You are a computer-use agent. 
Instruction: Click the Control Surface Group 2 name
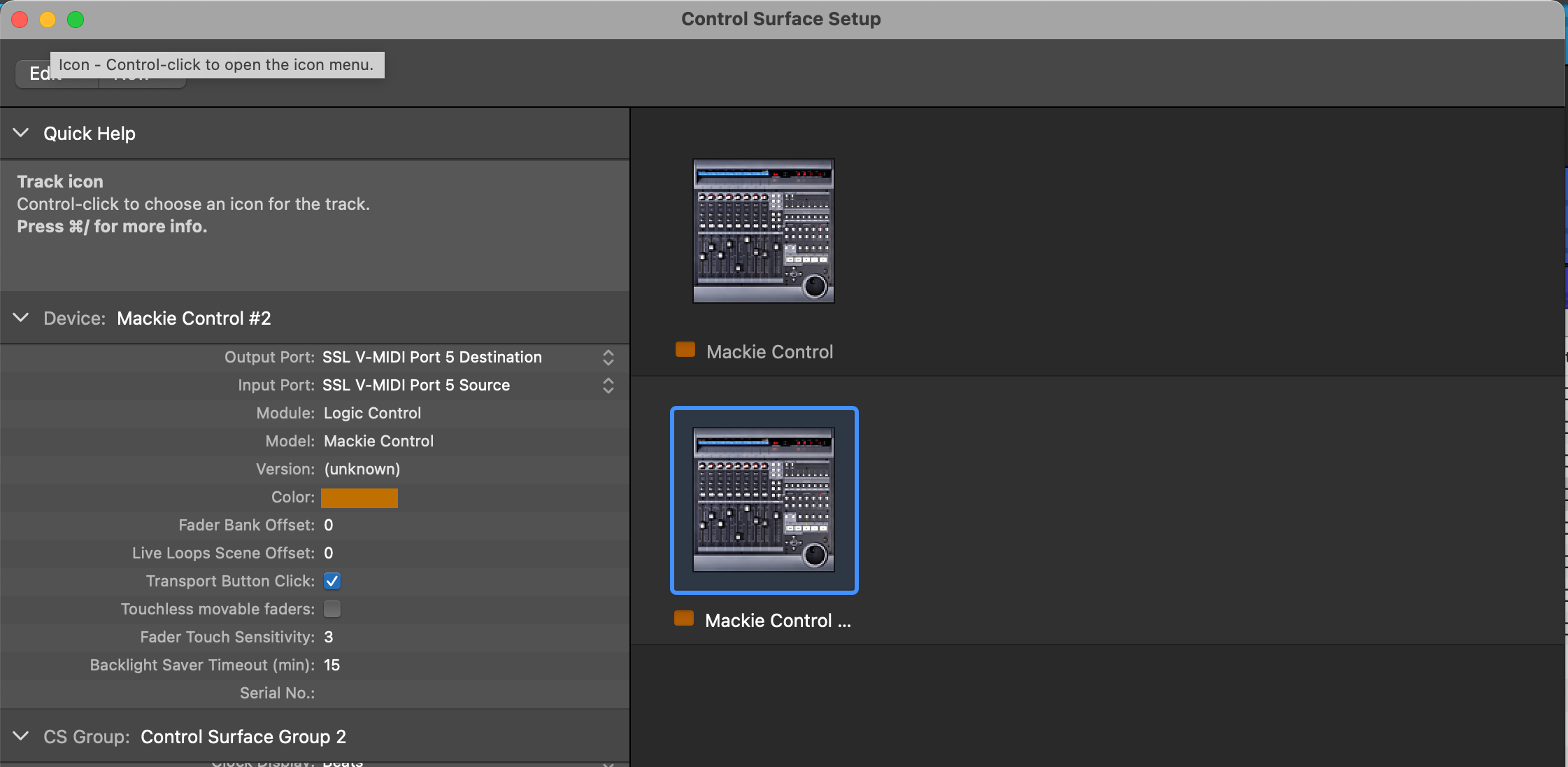(243, 737)
